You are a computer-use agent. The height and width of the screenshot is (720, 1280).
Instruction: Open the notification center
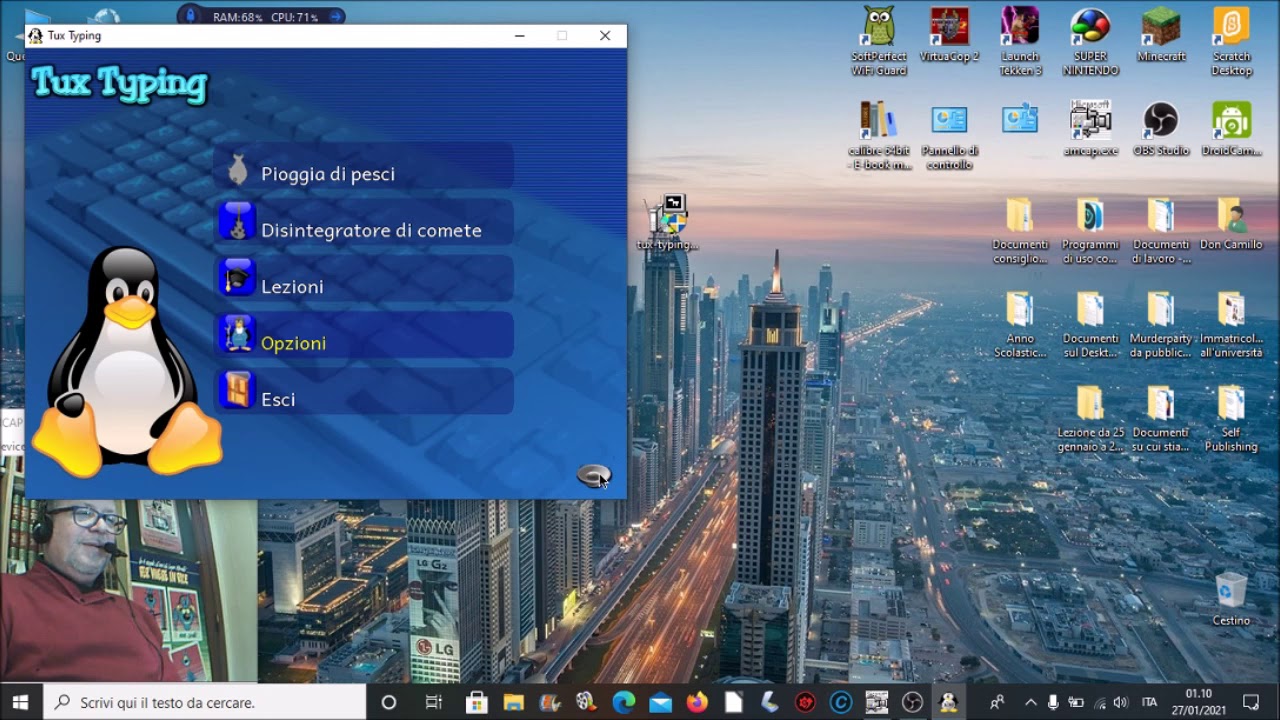[1251, 702]
